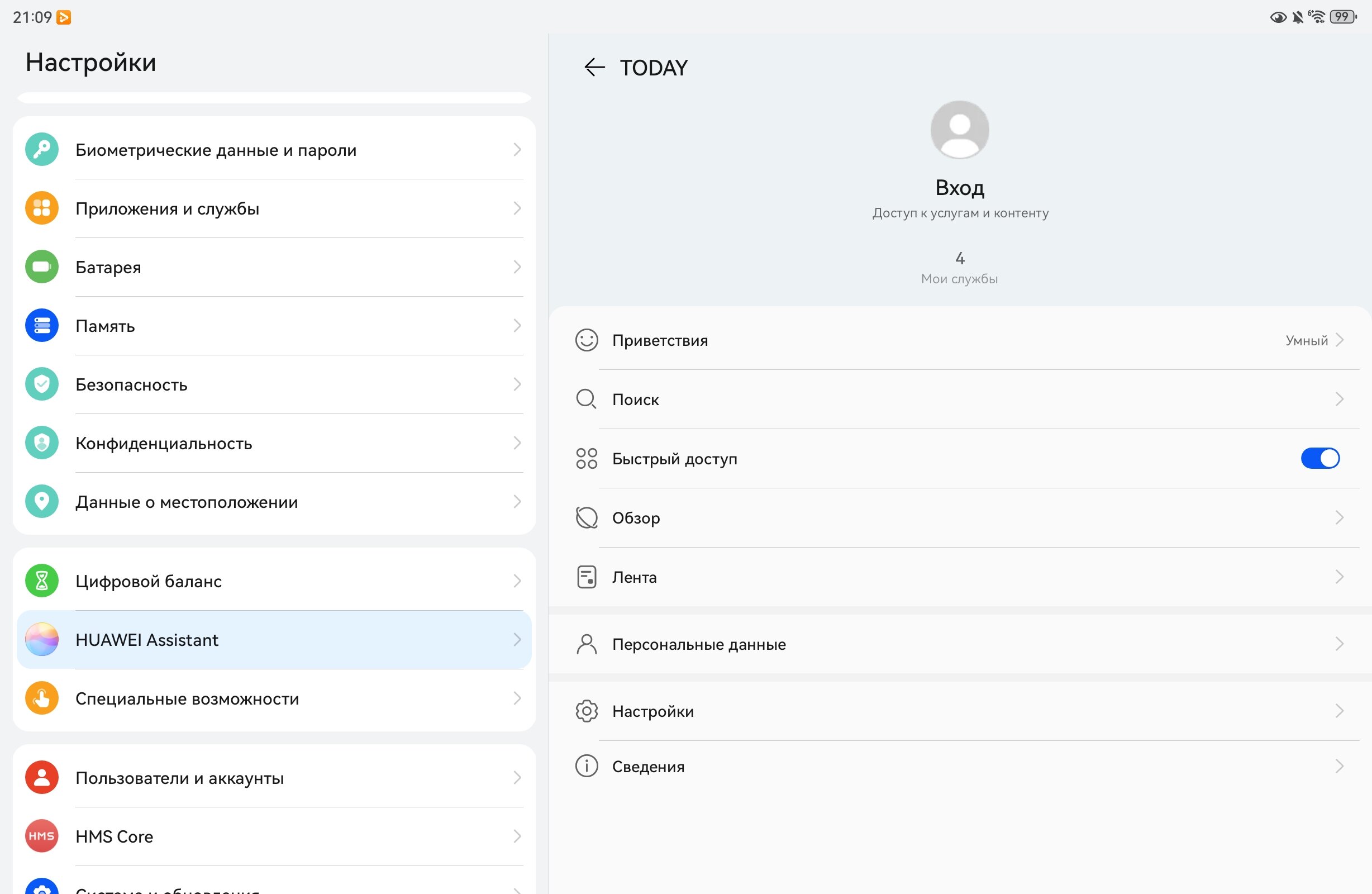
Task: Tap the Безопасность shield icon
Action: pyautogui.click(x=41, y=384)
